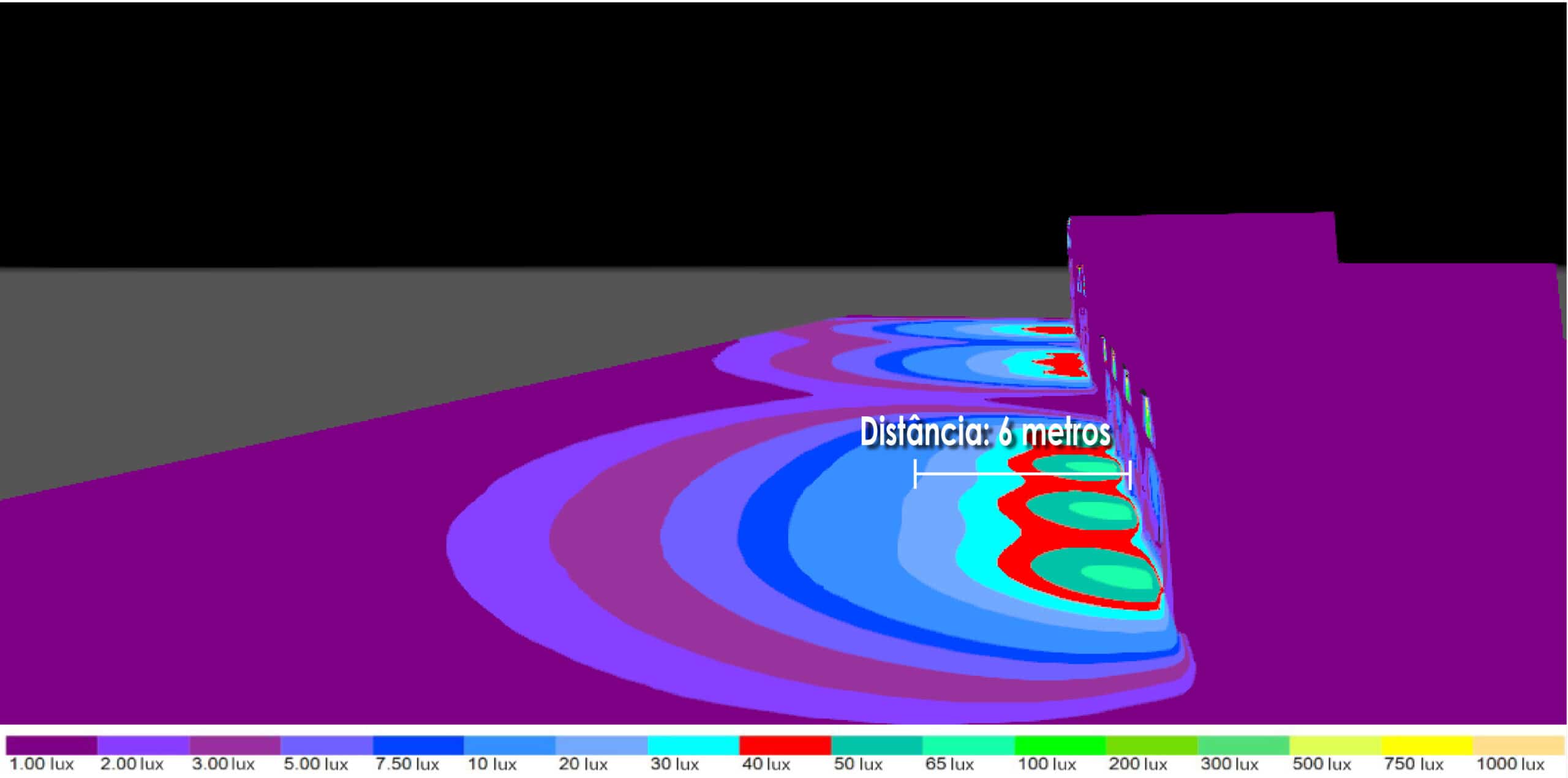Pick the 100 lux bright green swatch

1060,745
